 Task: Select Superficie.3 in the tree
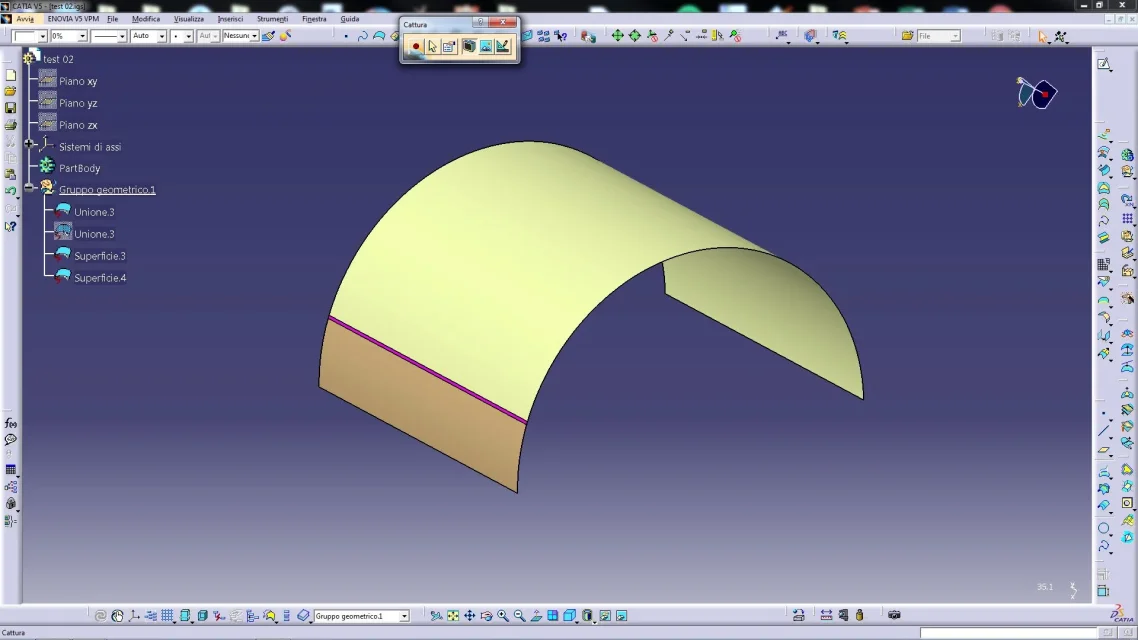(99, 256)
